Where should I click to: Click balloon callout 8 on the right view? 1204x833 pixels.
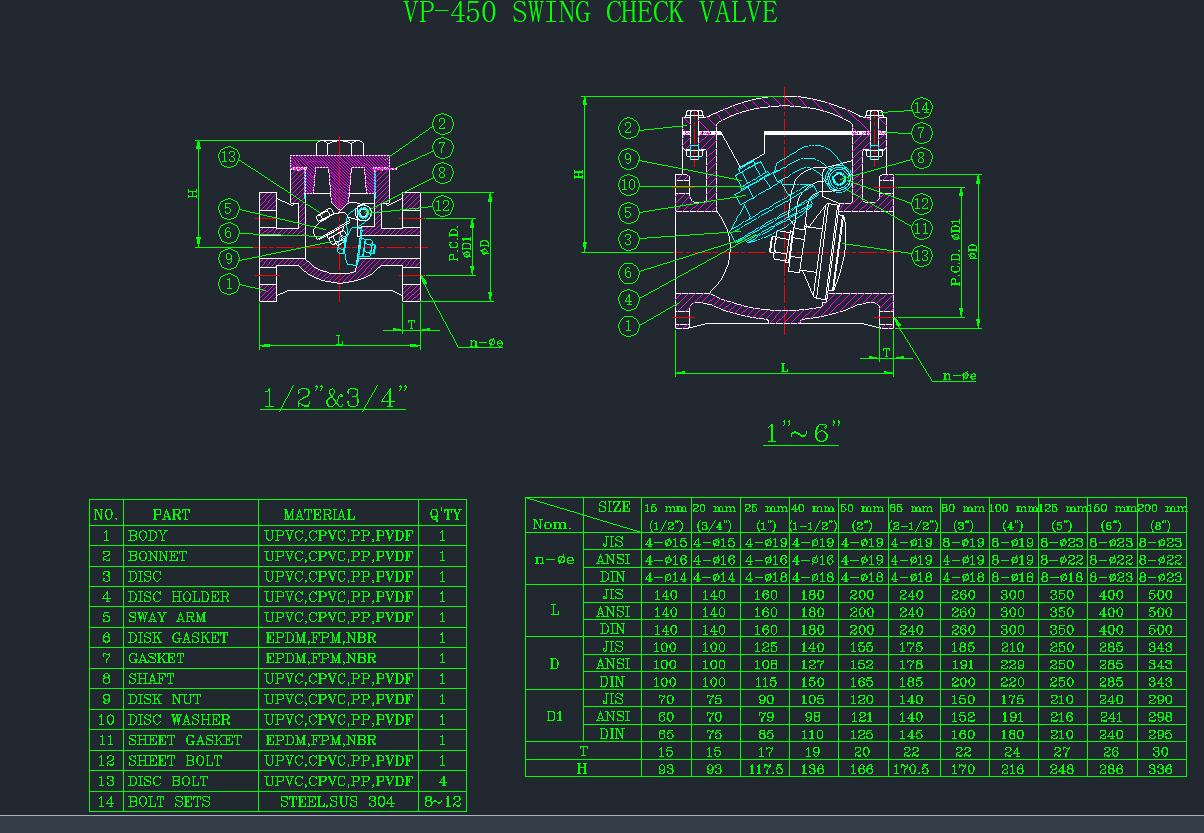pos(920,158)
